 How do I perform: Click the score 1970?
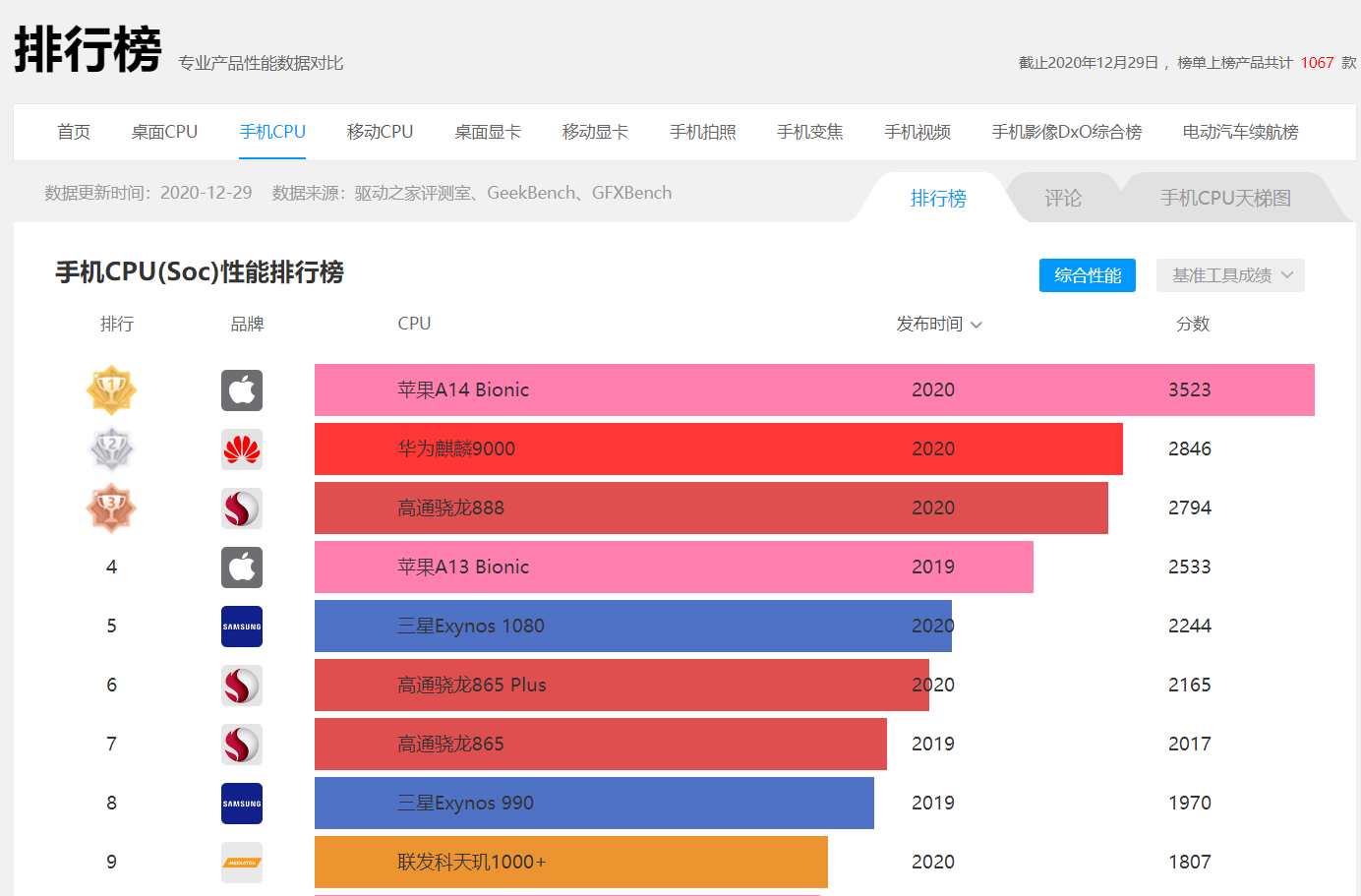pyautogui.click(x=1190, y=803)
